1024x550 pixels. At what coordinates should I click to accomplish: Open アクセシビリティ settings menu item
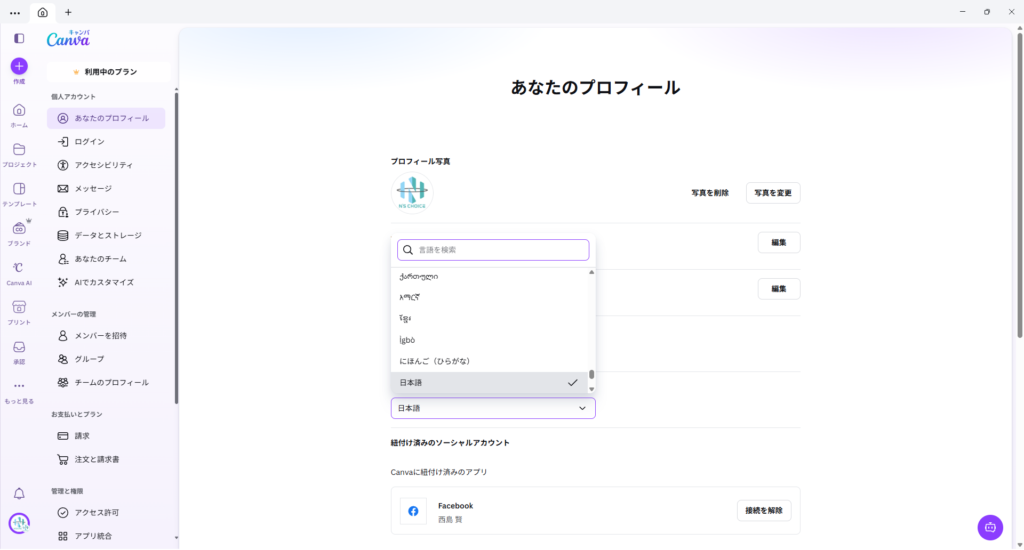(x=103, y=165)
